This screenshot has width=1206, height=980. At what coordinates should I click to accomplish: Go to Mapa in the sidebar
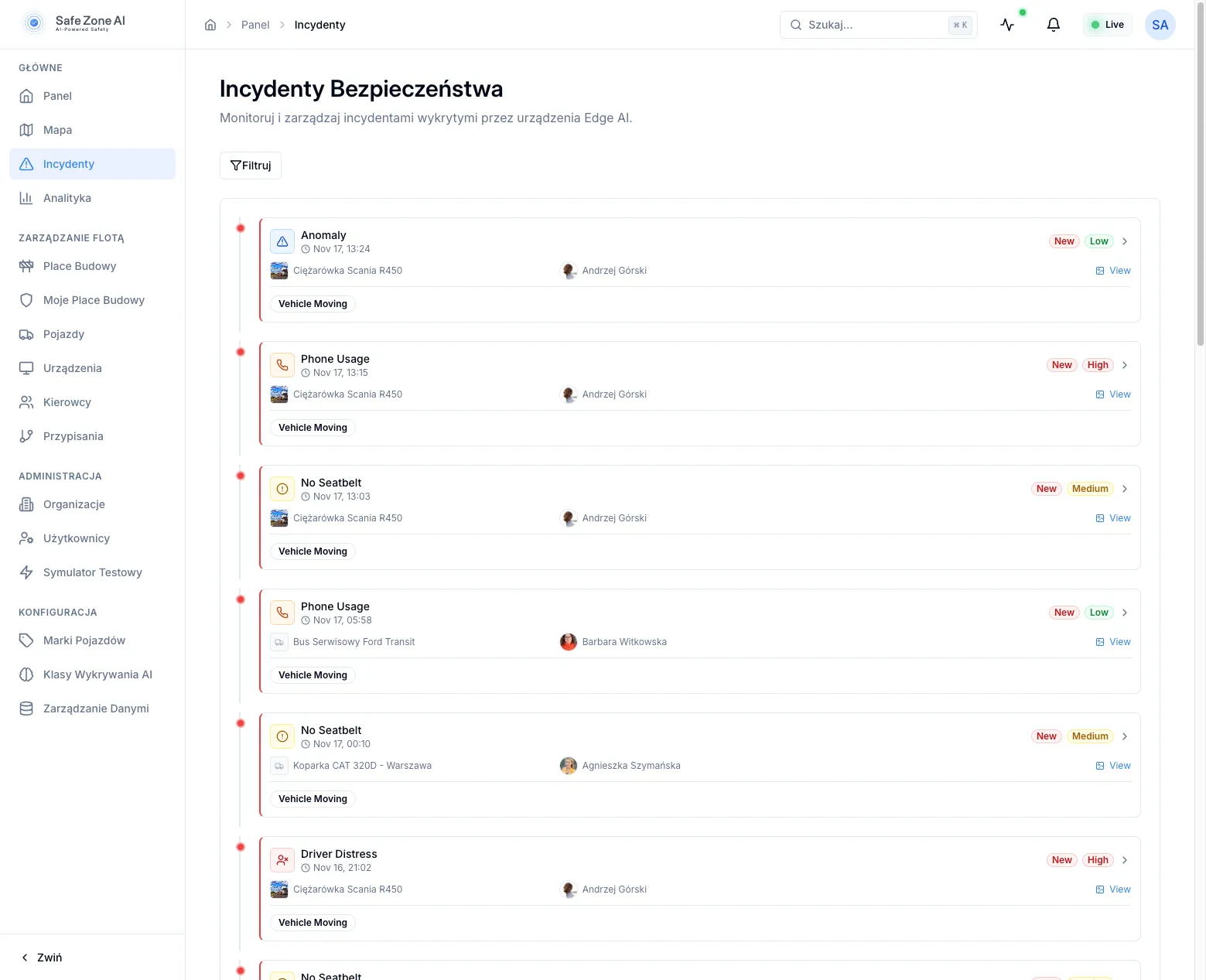pyautogui.click(x=57, y=130)
